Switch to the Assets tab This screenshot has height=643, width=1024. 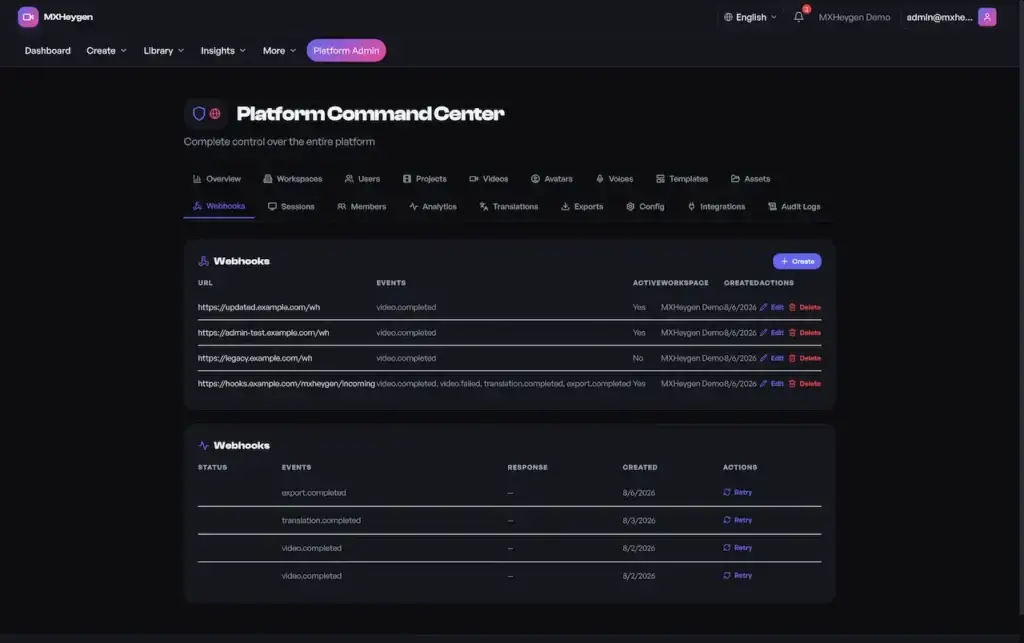[x=750, y=179]
